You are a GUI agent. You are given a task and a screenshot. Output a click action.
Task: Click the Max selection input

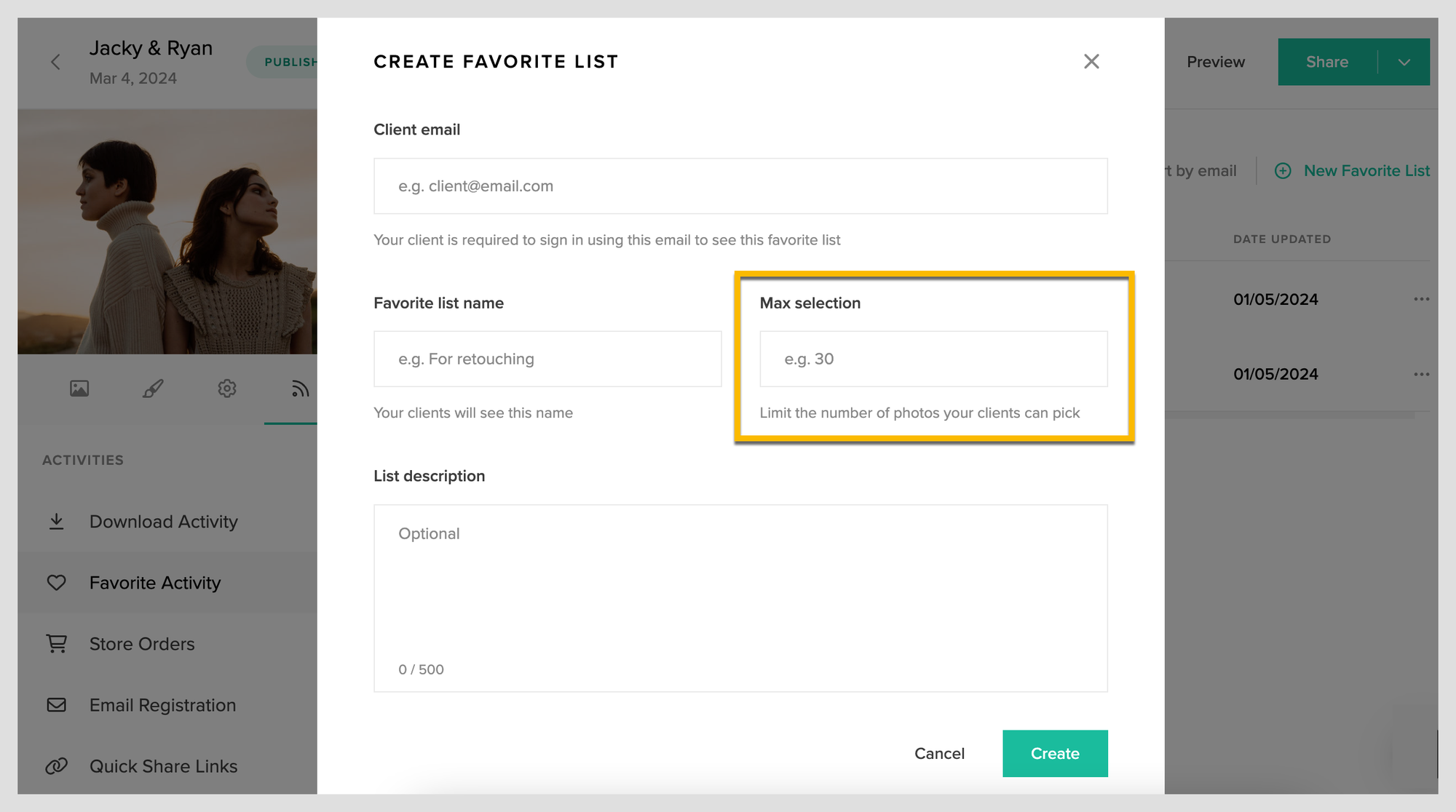pos(933,359)
